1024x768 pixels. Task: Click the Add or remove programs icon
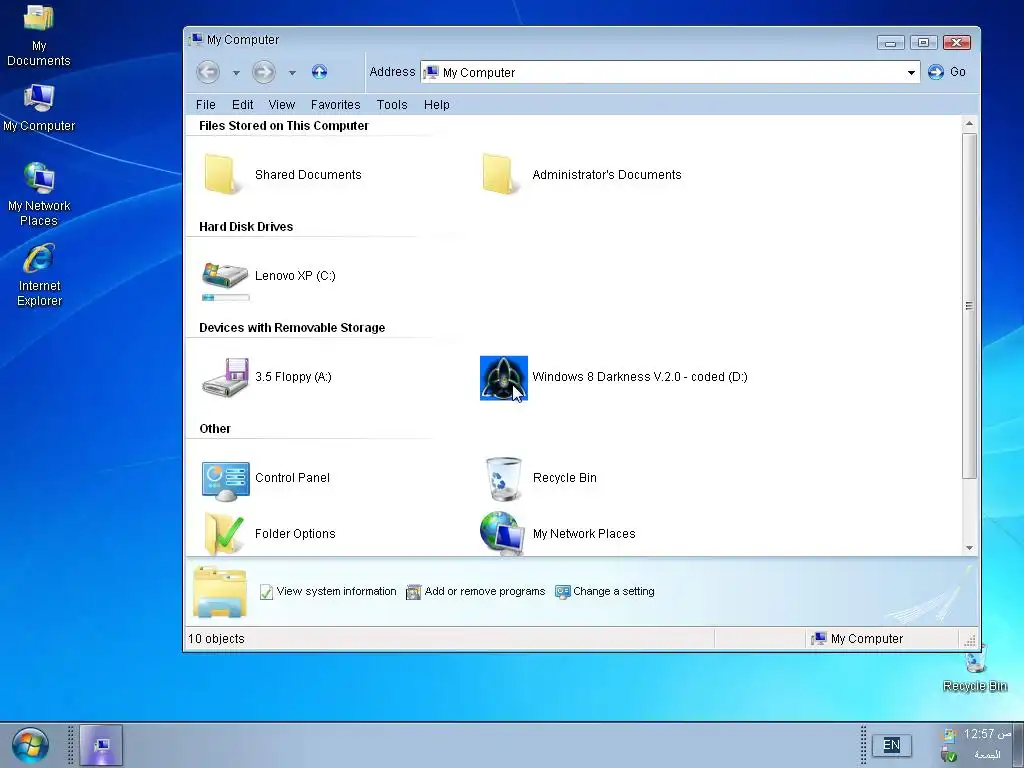click(413, 592)
